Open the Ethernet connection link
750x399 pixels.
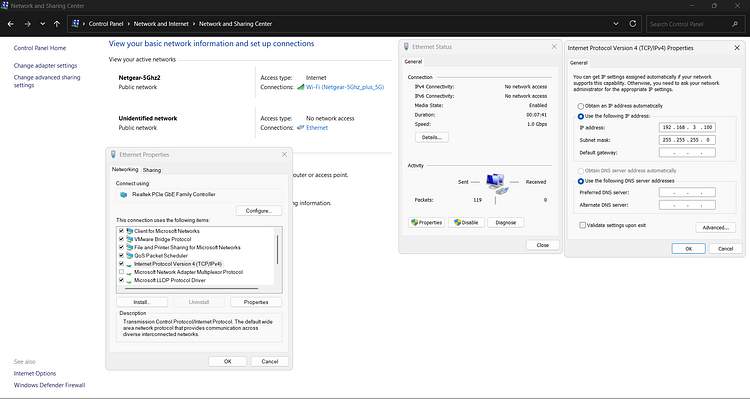point(317,128)
